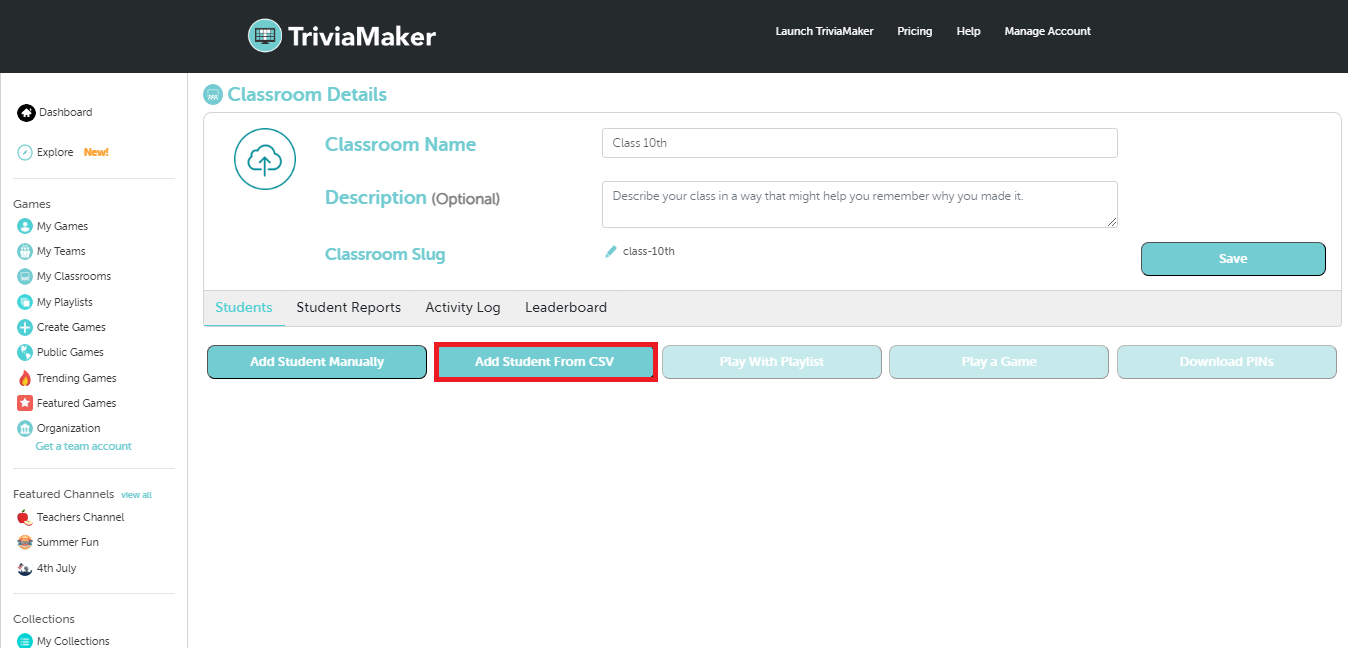Click the 'Get a team account' link
Viewport: 1348px width, 648px height.
84,446
